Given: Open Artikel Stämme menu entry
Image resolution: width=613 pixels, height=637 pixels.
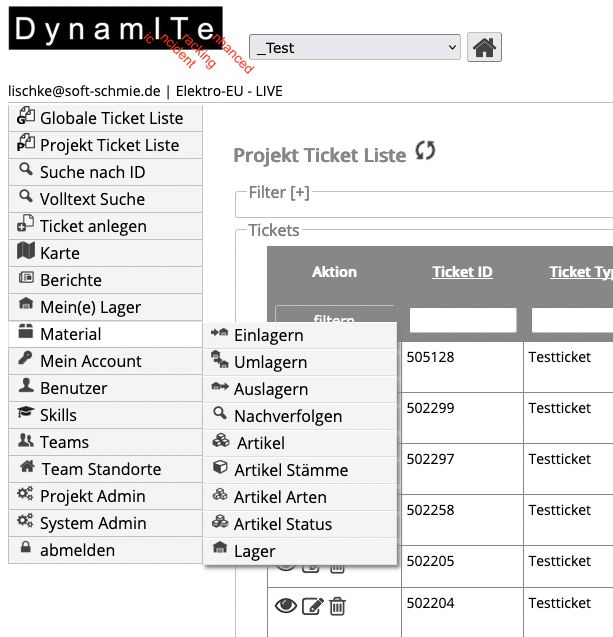Looking at the screenshot, I should click(x=291, y=470).
